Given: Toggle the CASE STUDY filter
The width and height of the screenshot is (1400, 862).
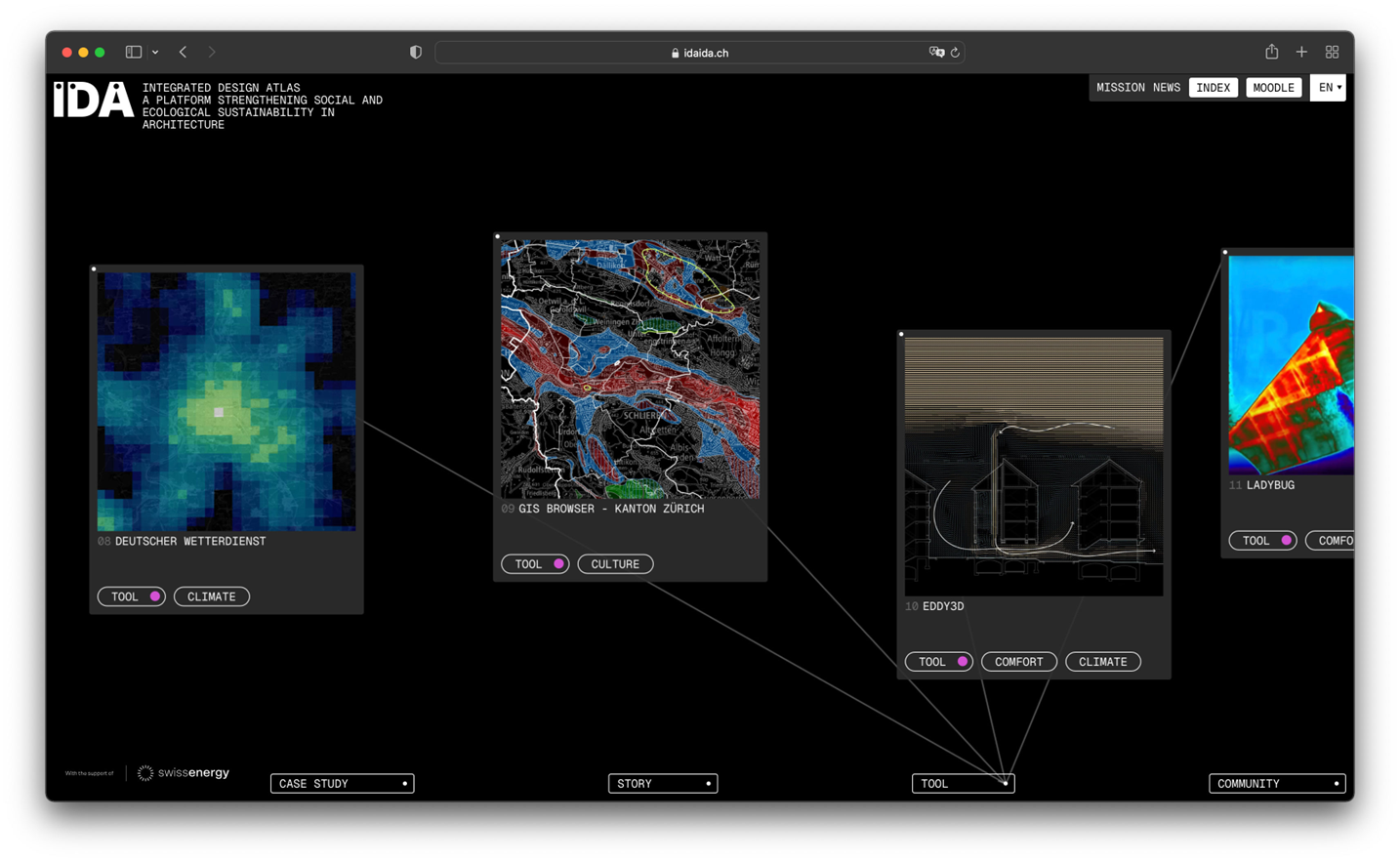Looking at the screenshot, I should (x=343, y=784).
